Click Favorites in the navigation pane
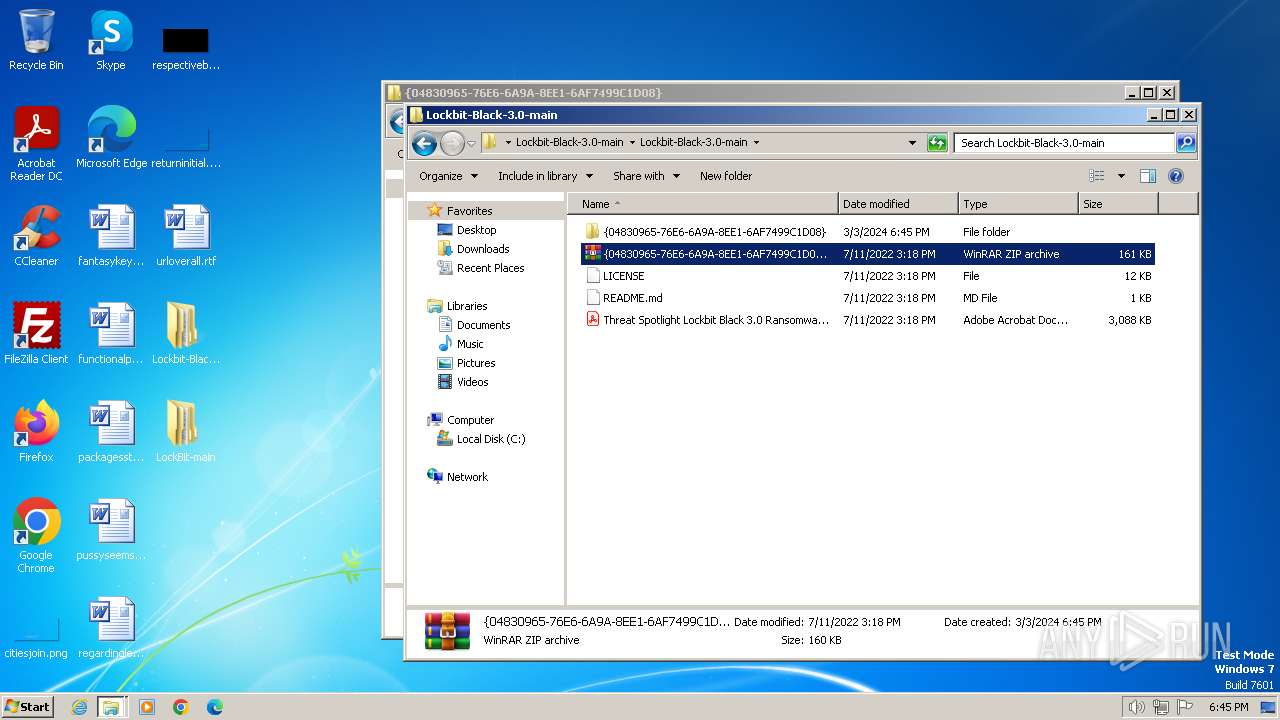The image size is (1280, 720). click(x=469, y=211)
